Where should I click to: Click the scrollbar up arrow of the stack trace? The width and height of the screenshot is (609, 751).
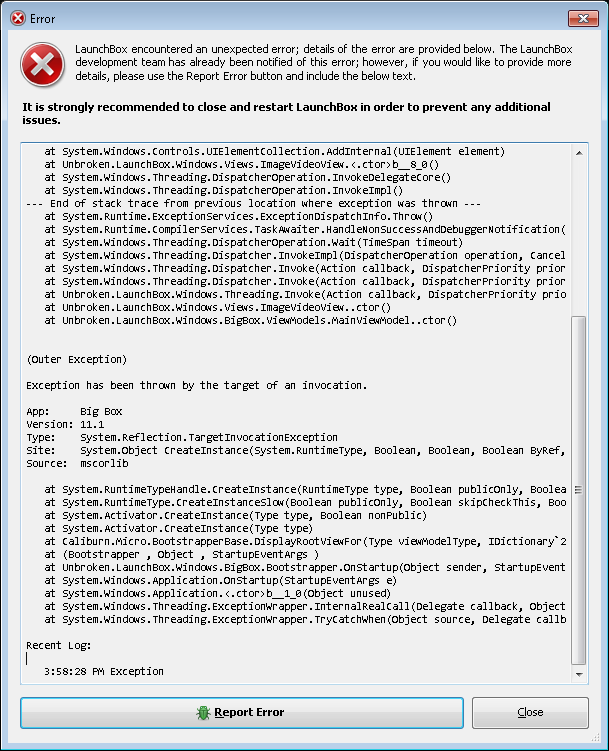pos(579,153)
